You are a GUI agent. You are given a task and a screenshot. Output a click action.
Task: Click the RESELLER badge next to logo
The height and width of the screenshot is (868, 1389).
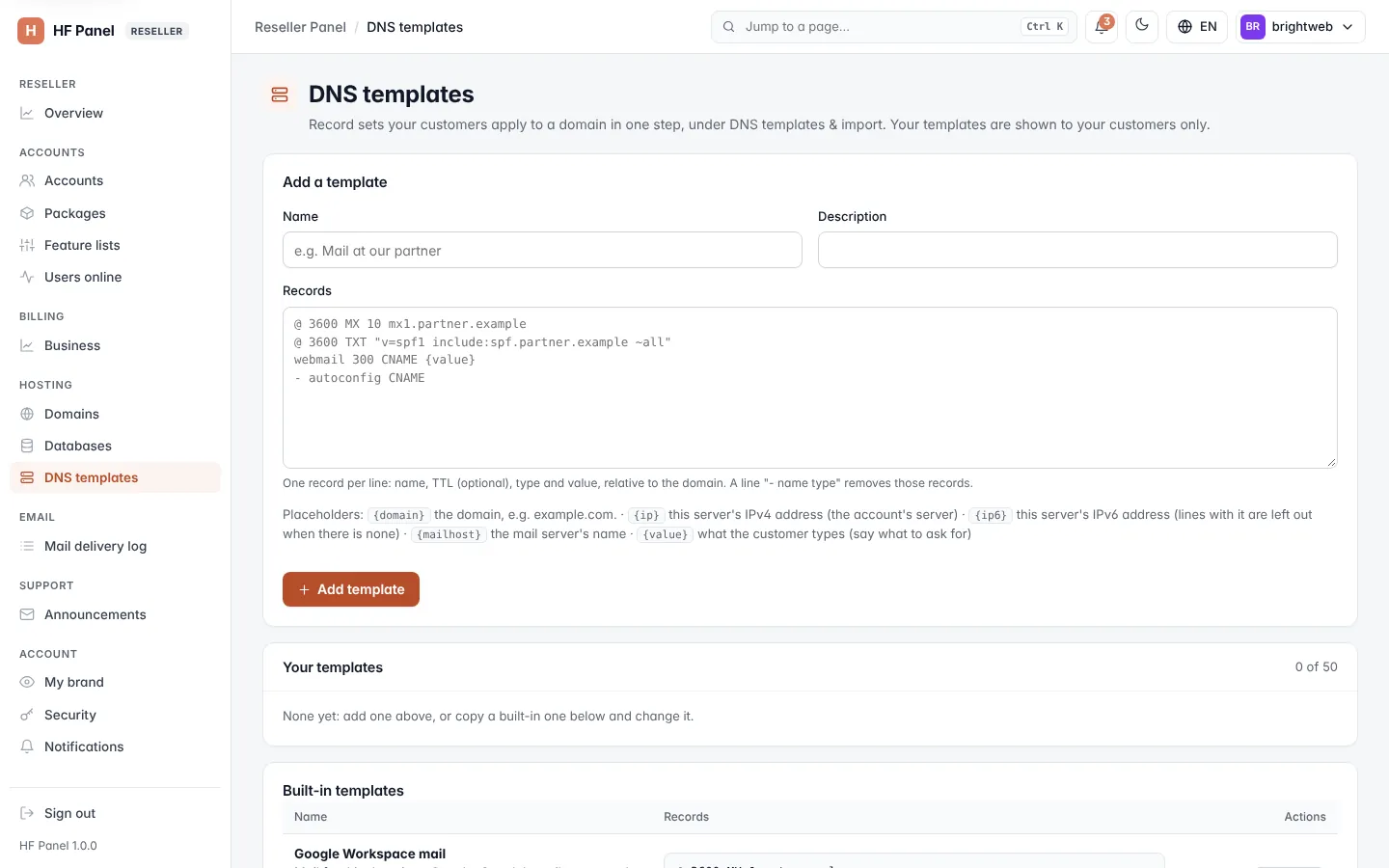click(x=156, y=31)
